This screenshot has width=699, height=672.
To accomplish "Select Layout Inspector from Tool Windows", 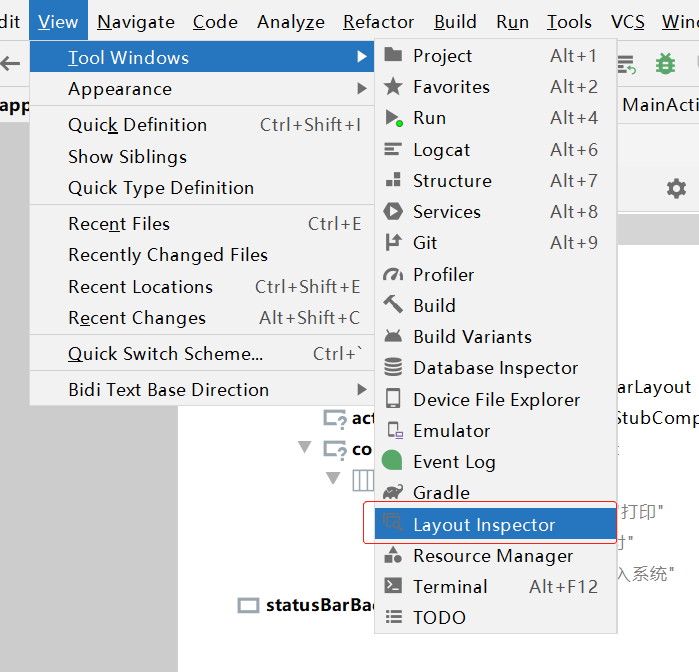I will (x=495, y=524).
